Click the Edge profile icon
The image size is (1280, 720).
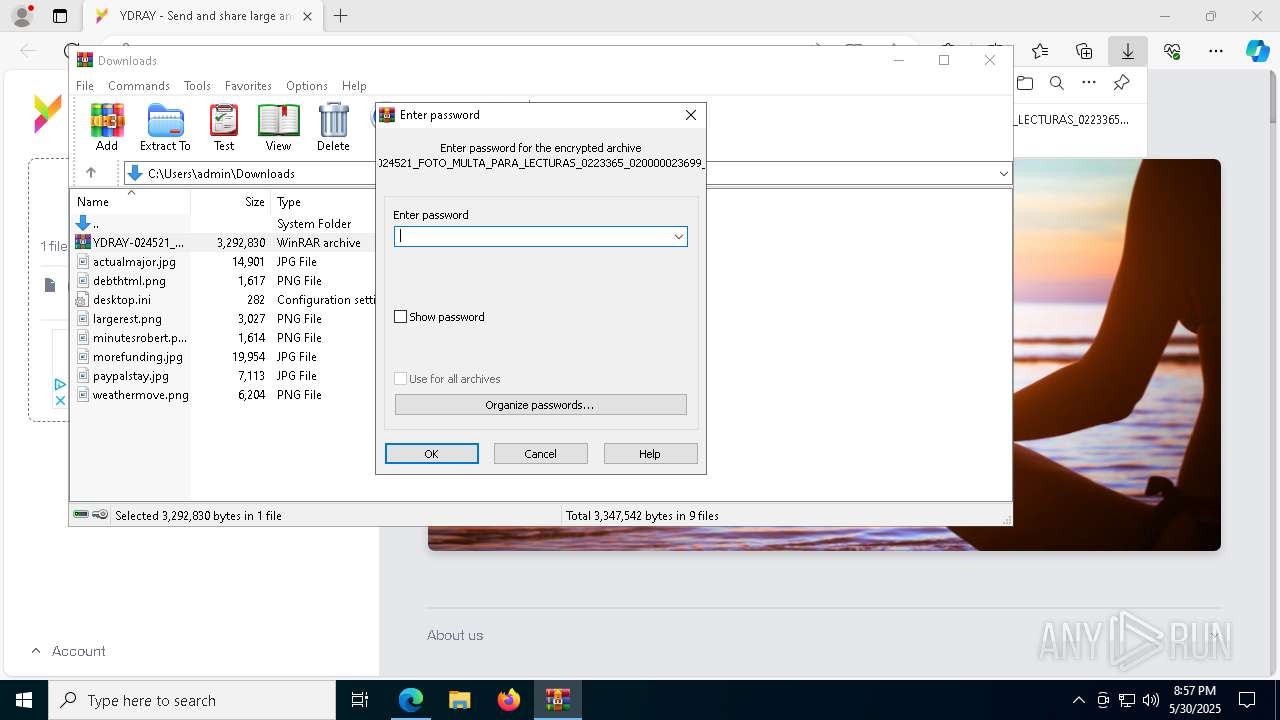pos(22,16)
